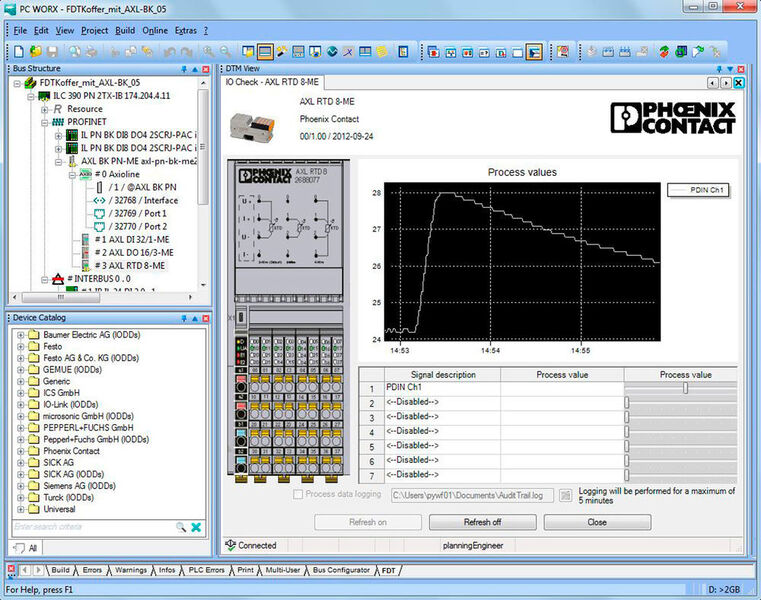This screenshot has width=761, height=600.
Task: Collapse the PROFINET tree node
Action: point(45,123)
